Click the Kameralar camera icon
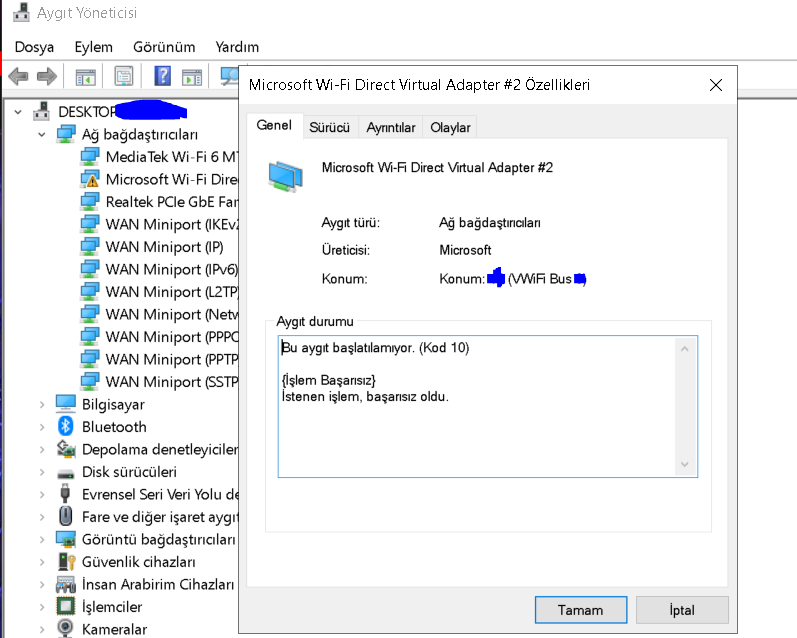797x638 pixels. (65, 628)
